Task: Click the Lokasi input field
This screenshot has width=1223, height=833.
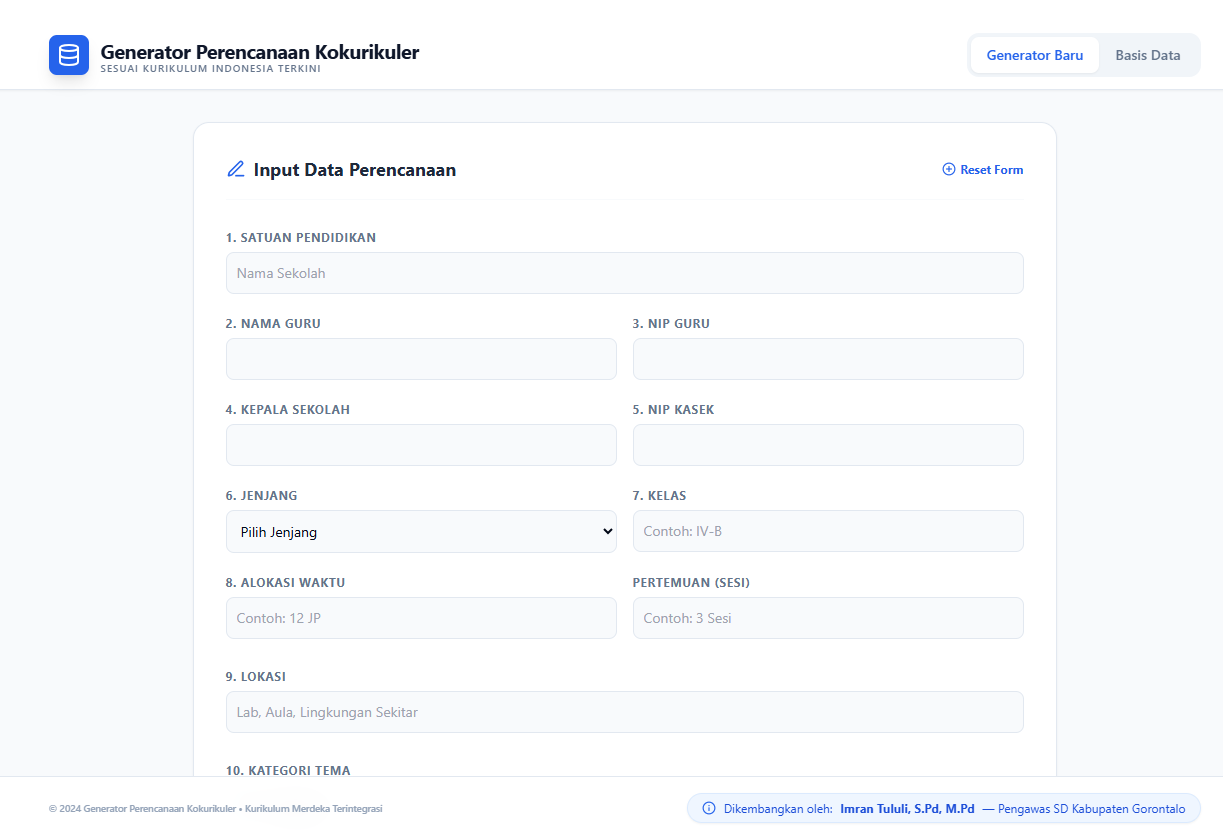Action: pos(624,712)
